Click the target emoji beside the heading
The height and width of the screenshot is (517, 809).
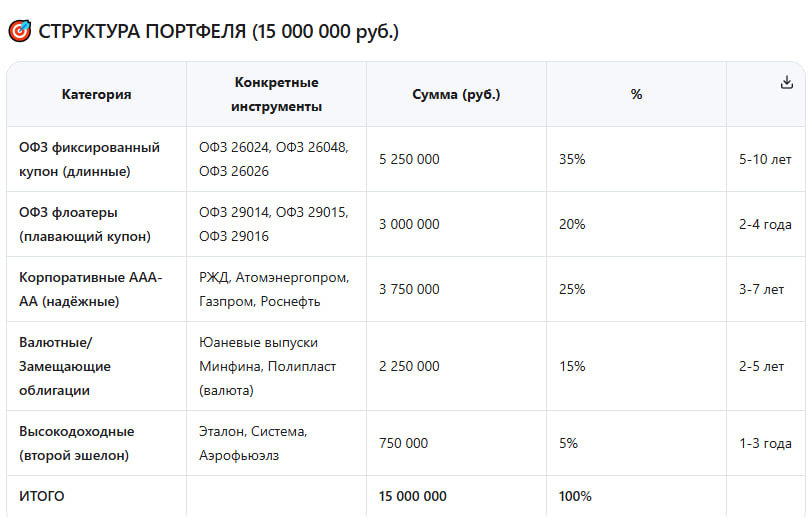(x=19, y=32)
